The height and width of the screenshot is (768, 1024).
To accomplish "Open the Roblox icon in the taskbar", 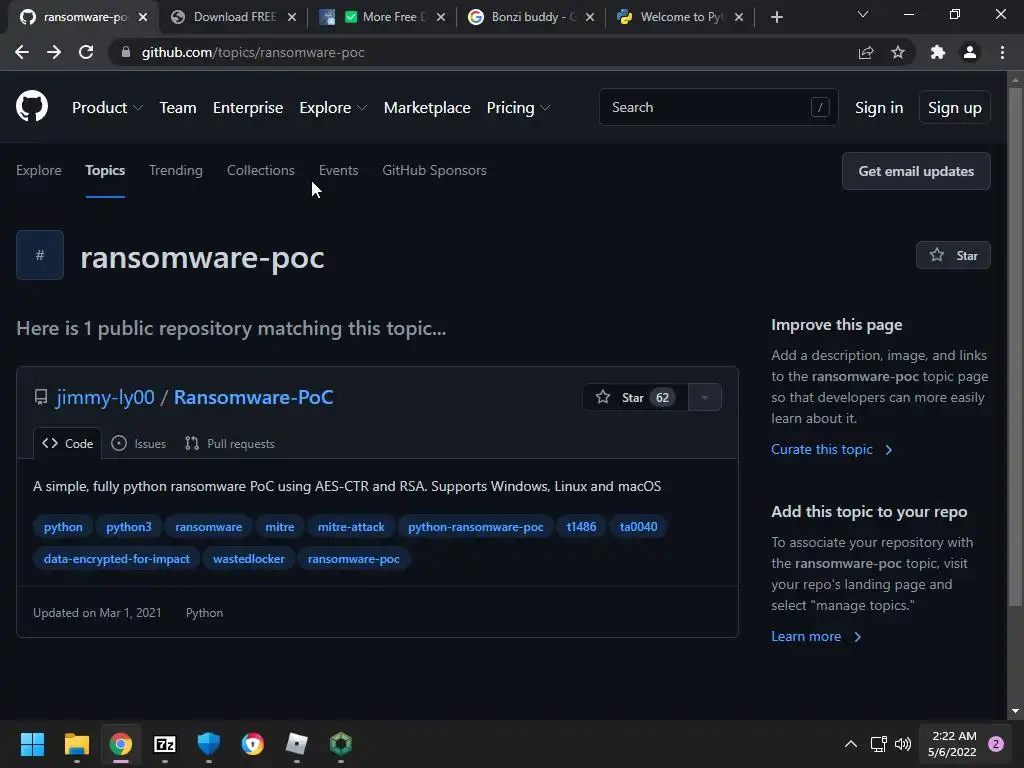I will click(x=296, y=744).
